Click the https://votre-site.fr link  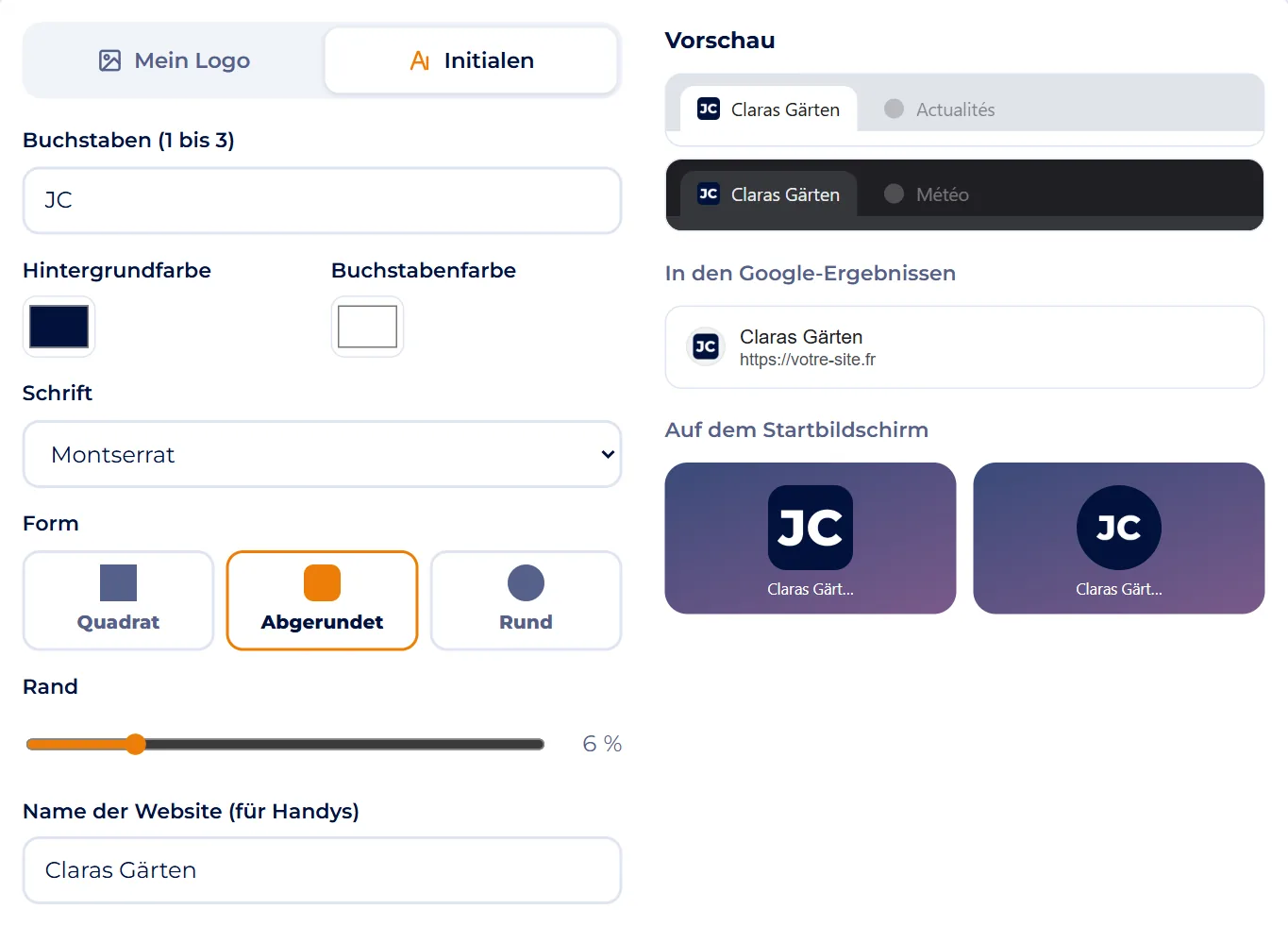pyautogui.click(x=808, y=360)
